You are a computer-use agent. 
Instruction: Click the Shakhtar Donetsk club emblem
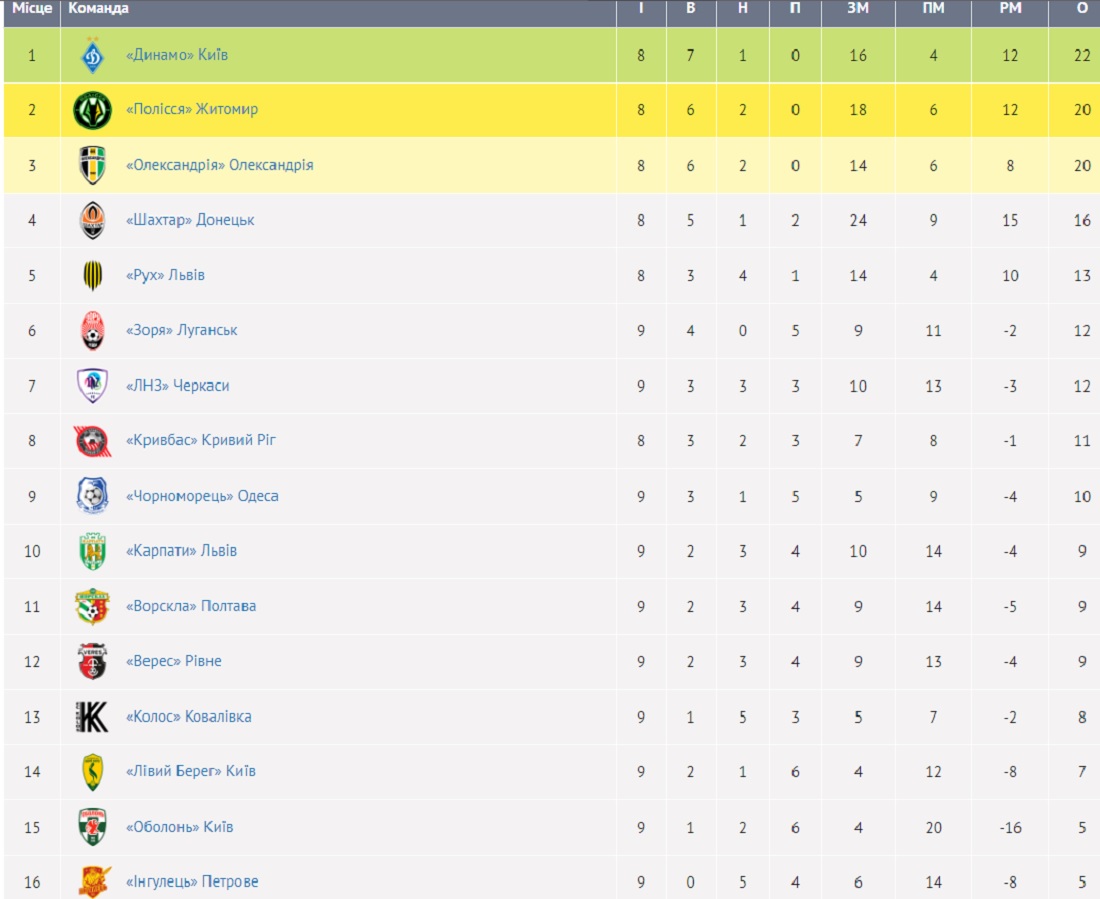click(93, 220)
